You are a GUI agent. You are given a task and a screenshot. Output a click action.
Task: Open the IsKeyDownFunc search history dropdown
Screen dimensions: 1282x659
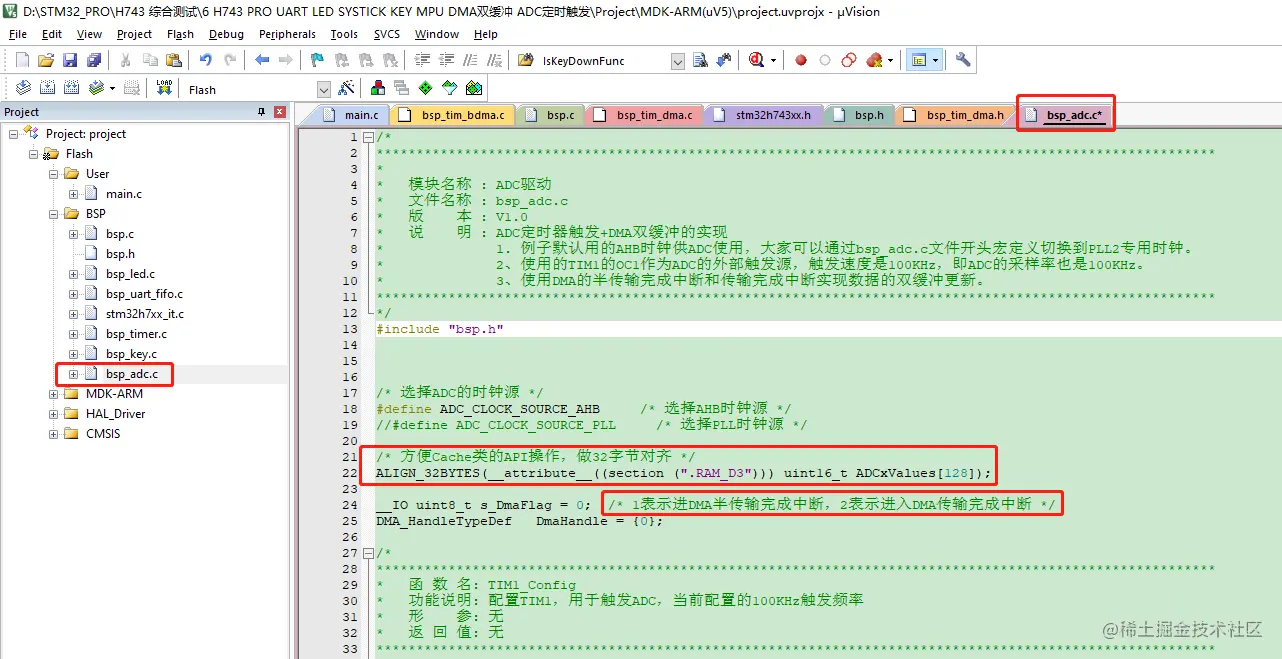678,62
